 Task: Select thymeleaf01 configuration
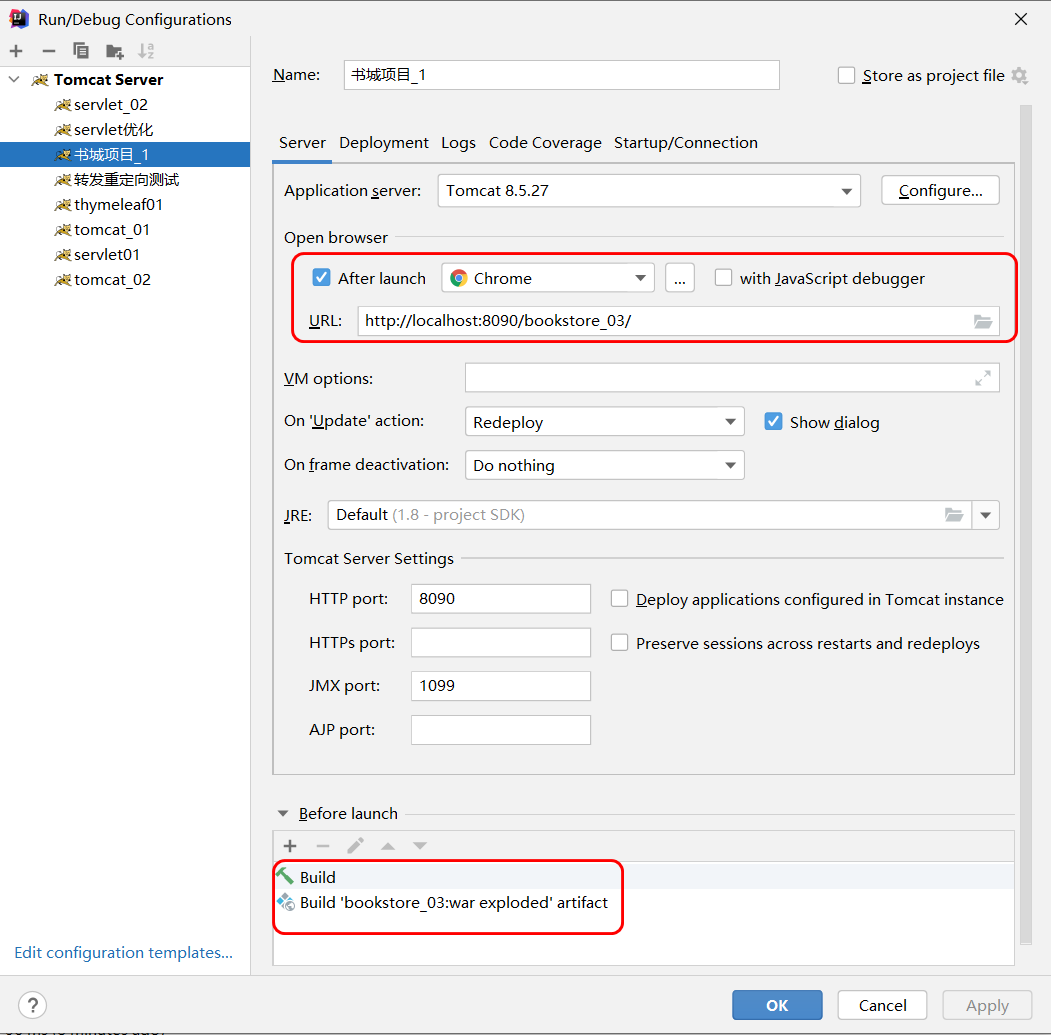[x=125, y=204]
